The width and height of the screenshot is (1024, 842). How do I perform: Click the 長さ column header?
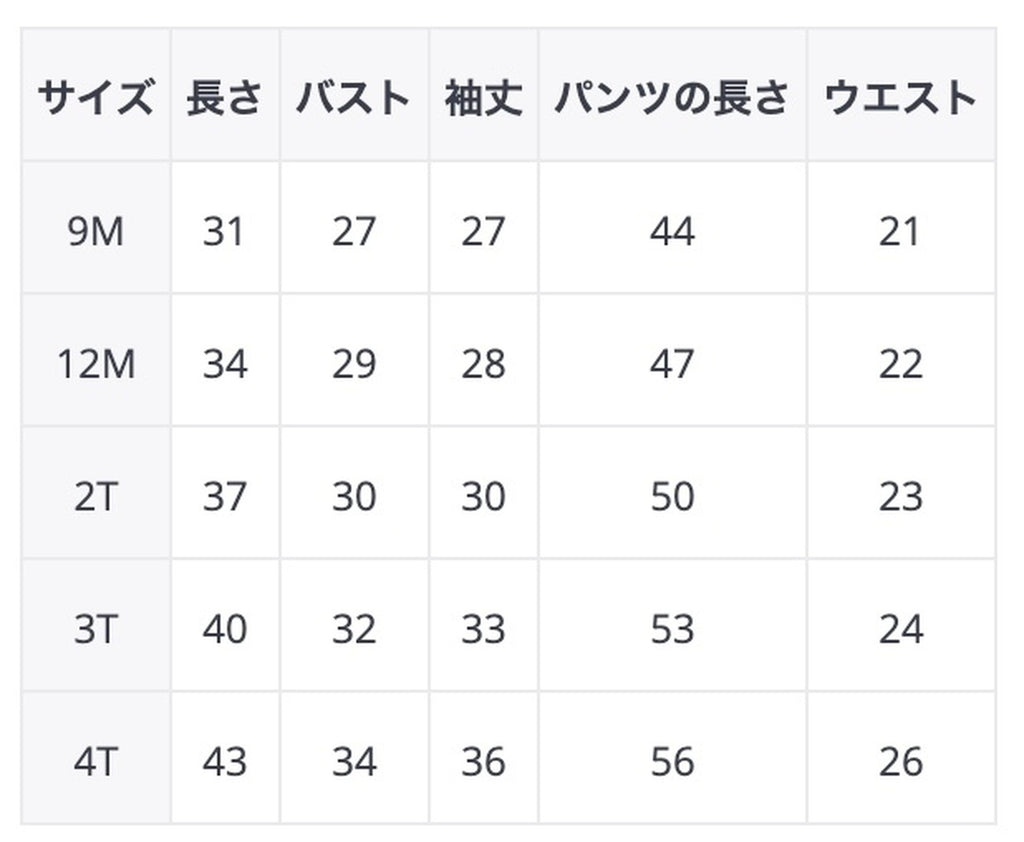pyautogui.click(x=224, y=98)
